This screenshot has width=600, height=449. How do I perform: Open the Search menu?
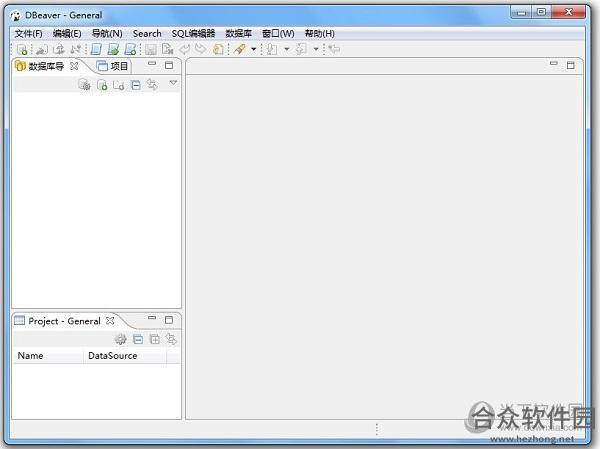(x=147, y=34)
